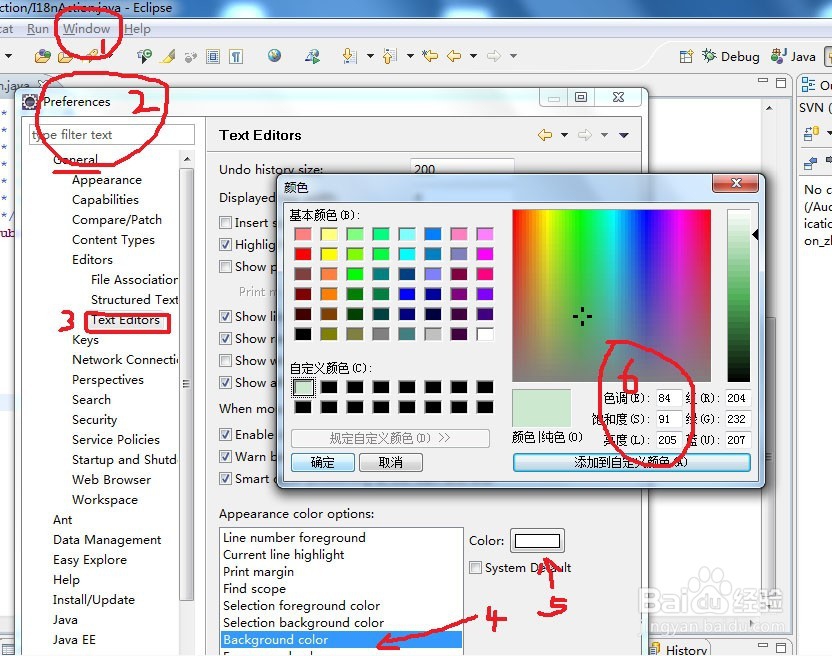832x656 pixels.
Task: Click the Outline view icon
Action: pos(810,83)
